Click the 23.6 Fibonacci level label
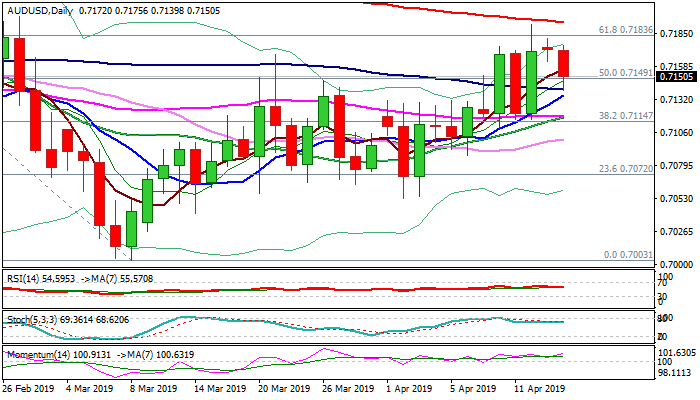Screen dimensions: 700x400 pos(625,169)
